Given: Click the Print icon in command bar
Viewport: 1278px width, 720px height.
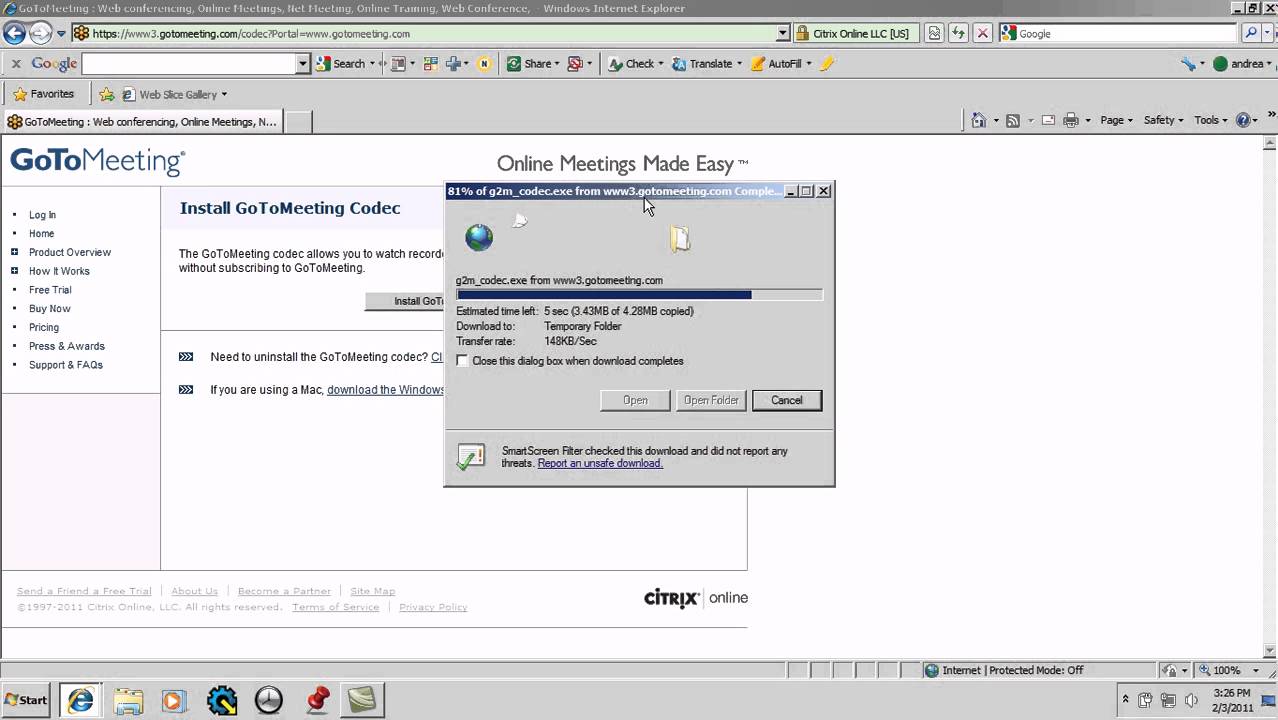Looking at the screenshot, I should click(x=1070, y=120).
